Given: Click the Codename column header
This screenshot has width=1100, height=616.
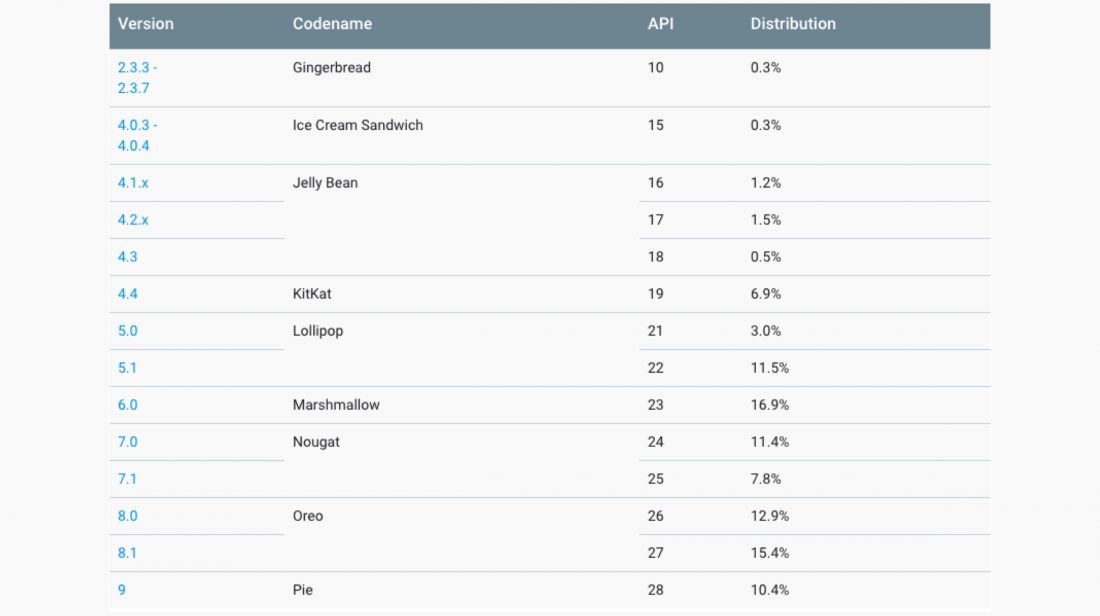Looking at the screenshot, I should (x=332, y=24).
